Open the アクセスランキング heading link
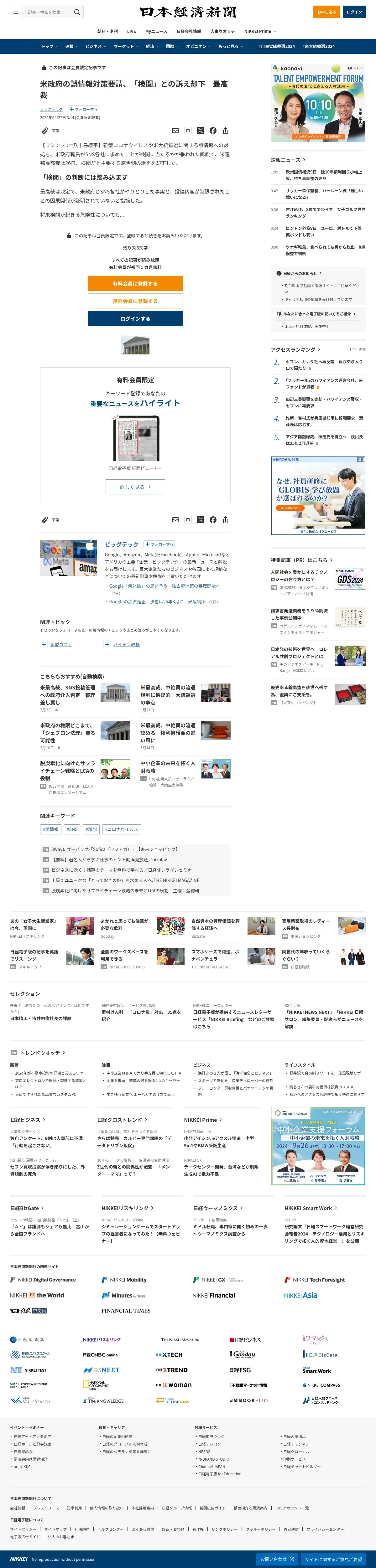 point(295,349)
